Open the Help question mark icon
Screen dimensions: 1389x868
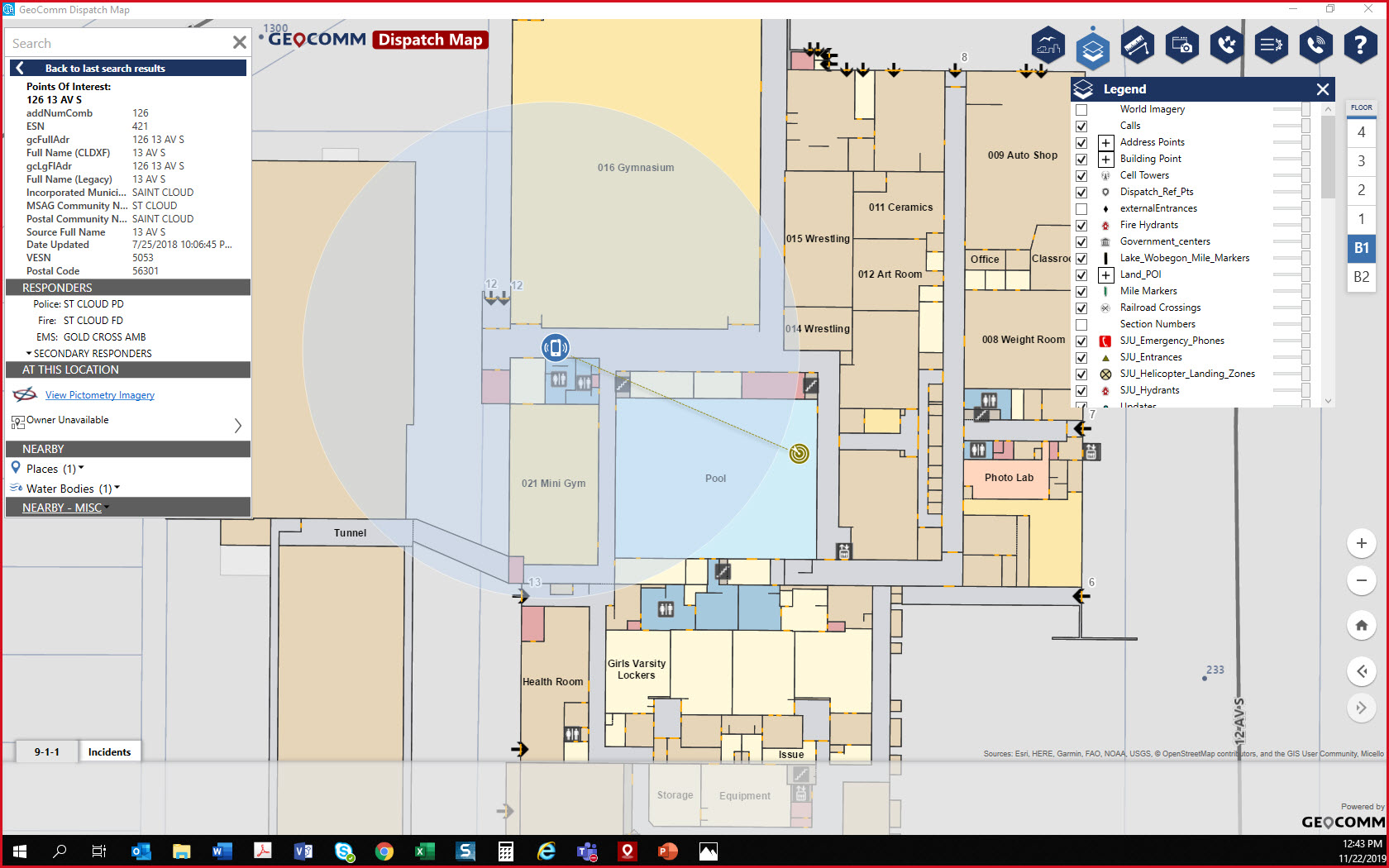click(x=1360, y=45)
